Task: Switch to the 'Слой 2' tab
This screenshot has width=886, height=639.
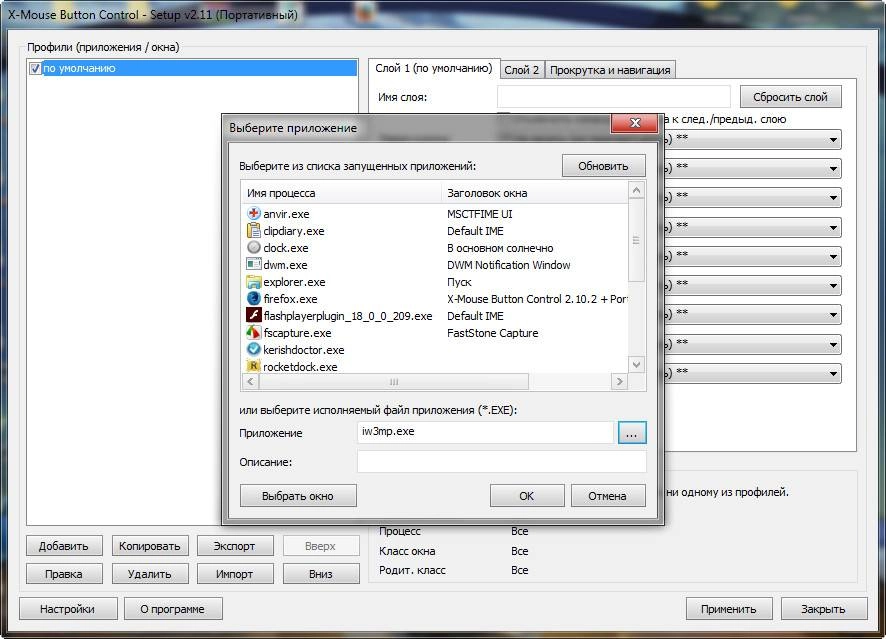Action: tap(522, 70)
